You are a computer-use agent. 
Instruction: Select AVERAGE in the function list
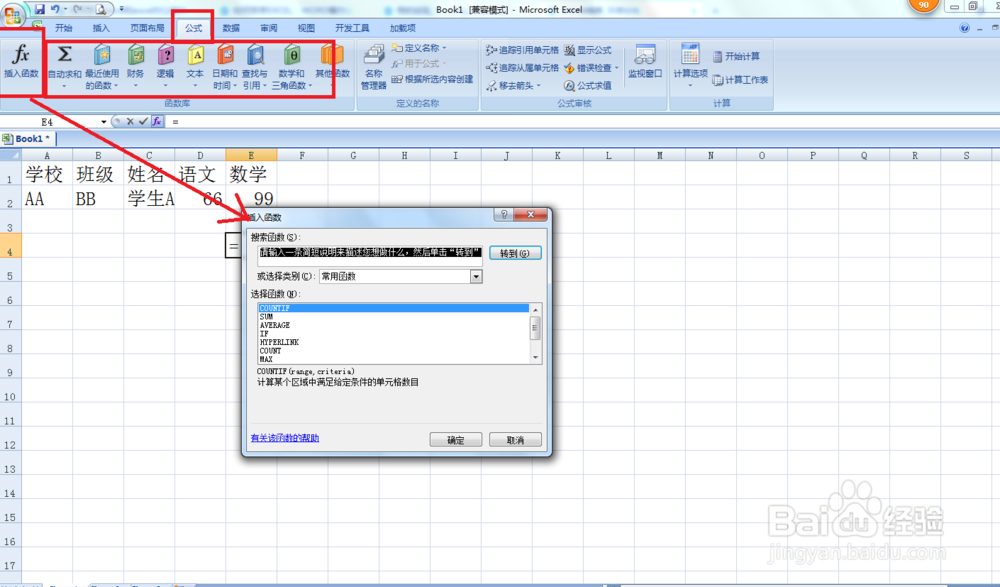click(x=393, y=325)
